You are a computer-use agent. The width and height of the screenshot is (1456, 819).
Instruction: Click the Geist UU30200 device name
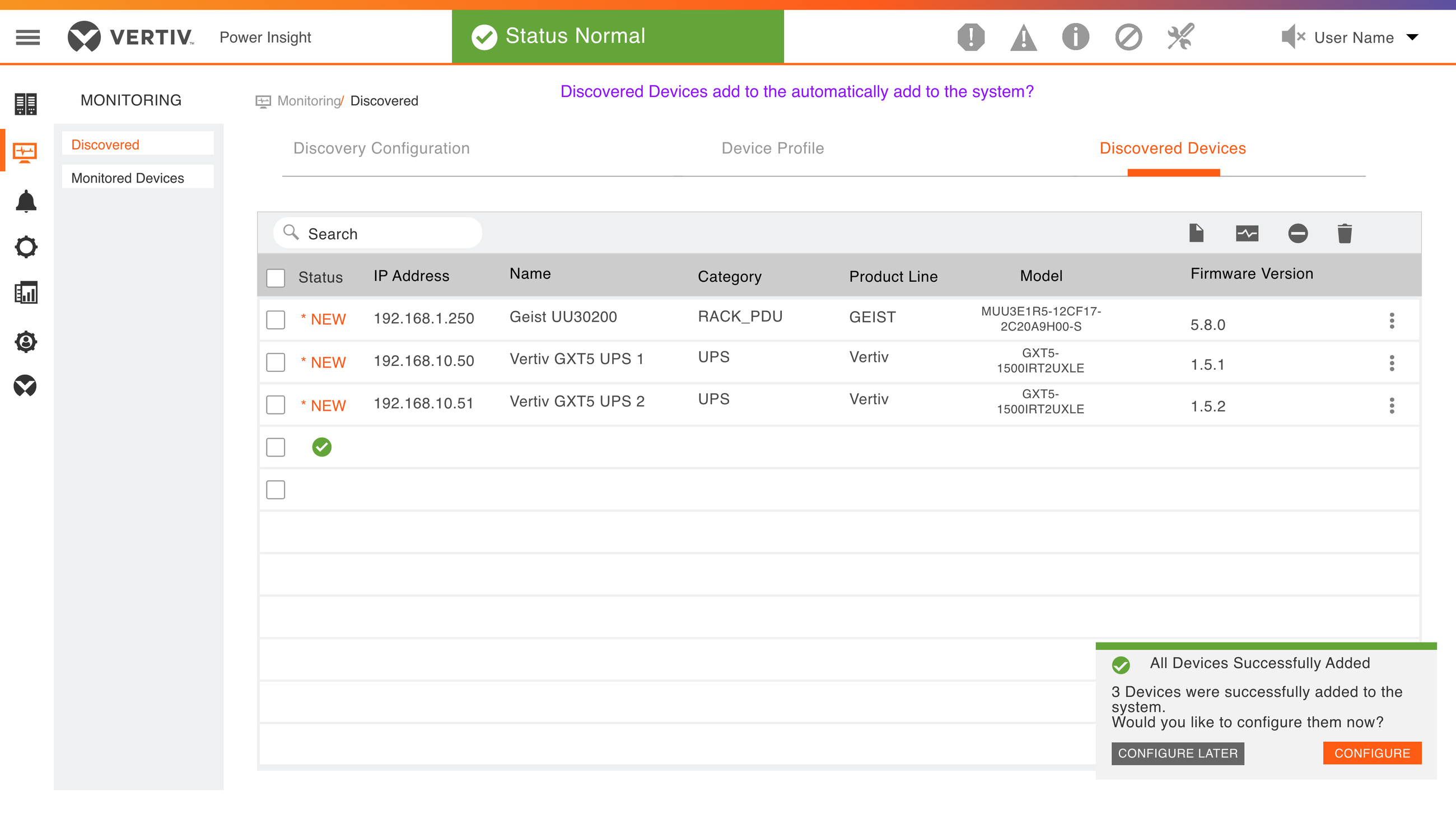pyautogui.click(x=563, y=317)
